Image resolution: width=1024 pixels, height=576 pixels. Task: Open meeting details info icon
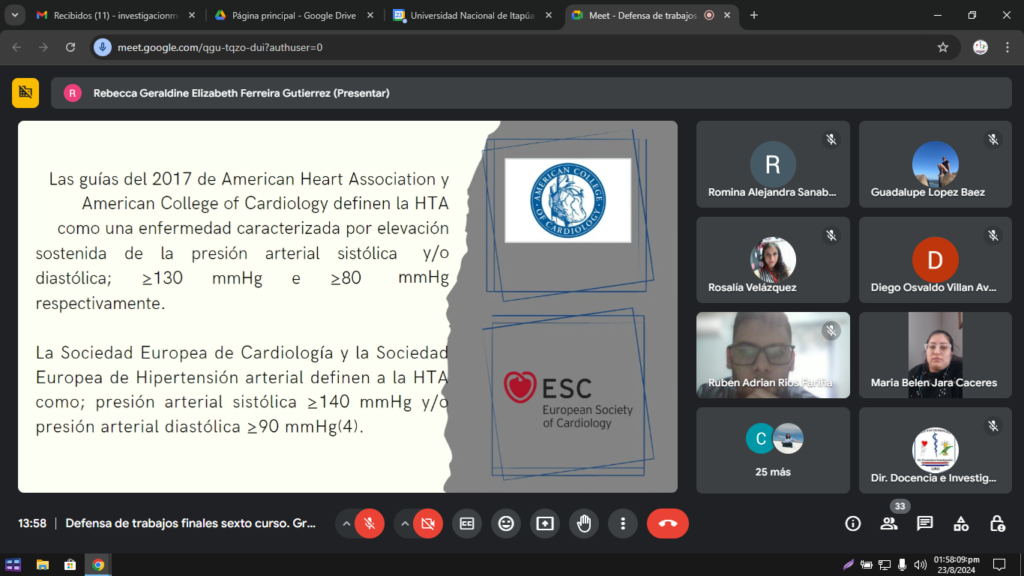853,523
